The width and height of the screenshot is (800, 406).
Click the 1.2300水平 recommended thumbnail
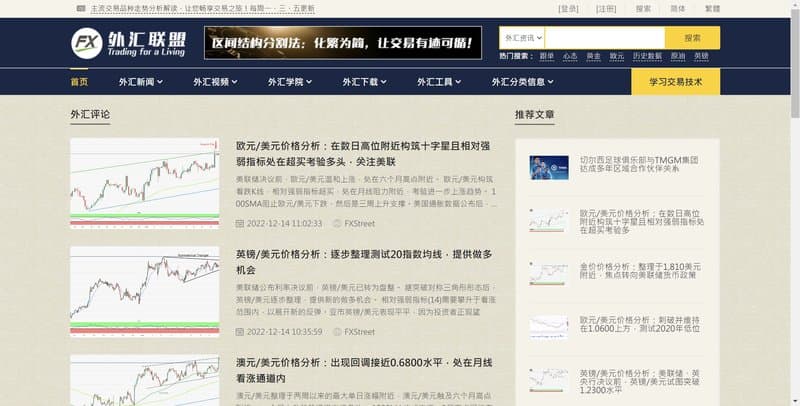(549, 381)
